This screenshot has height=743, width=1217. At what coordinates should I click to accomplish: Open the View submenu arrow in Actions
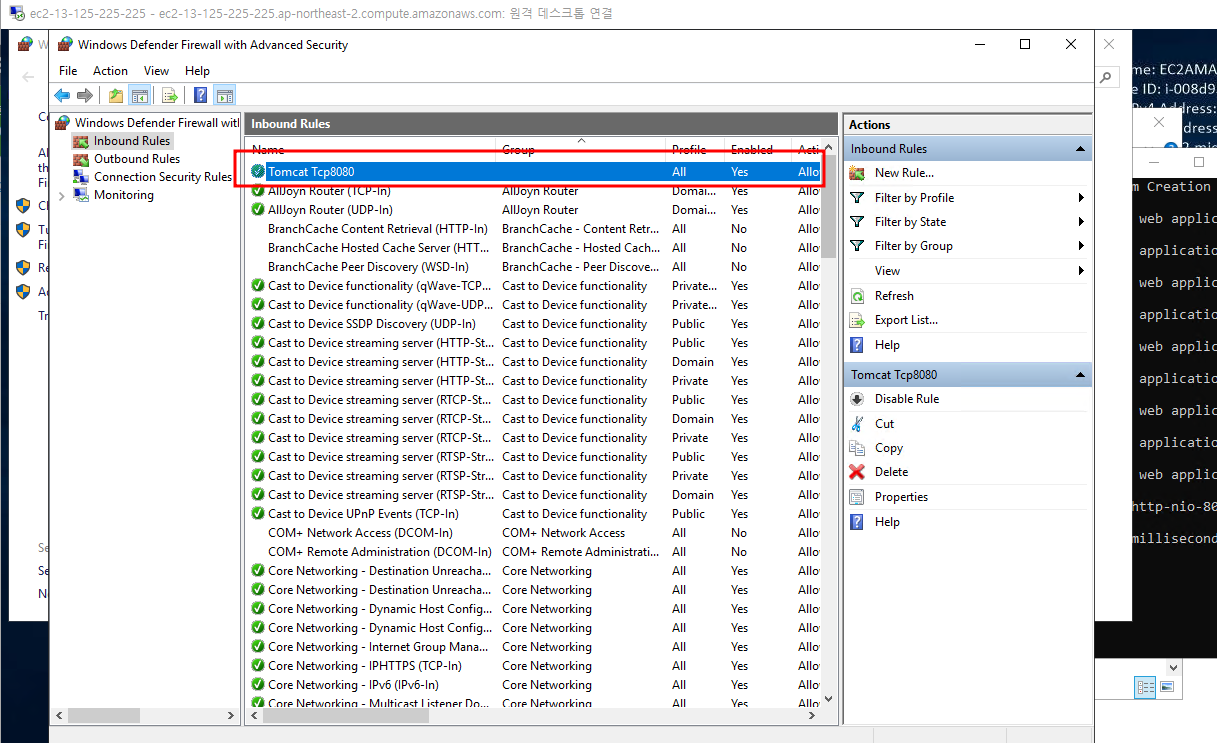[x=1081, y=271]
